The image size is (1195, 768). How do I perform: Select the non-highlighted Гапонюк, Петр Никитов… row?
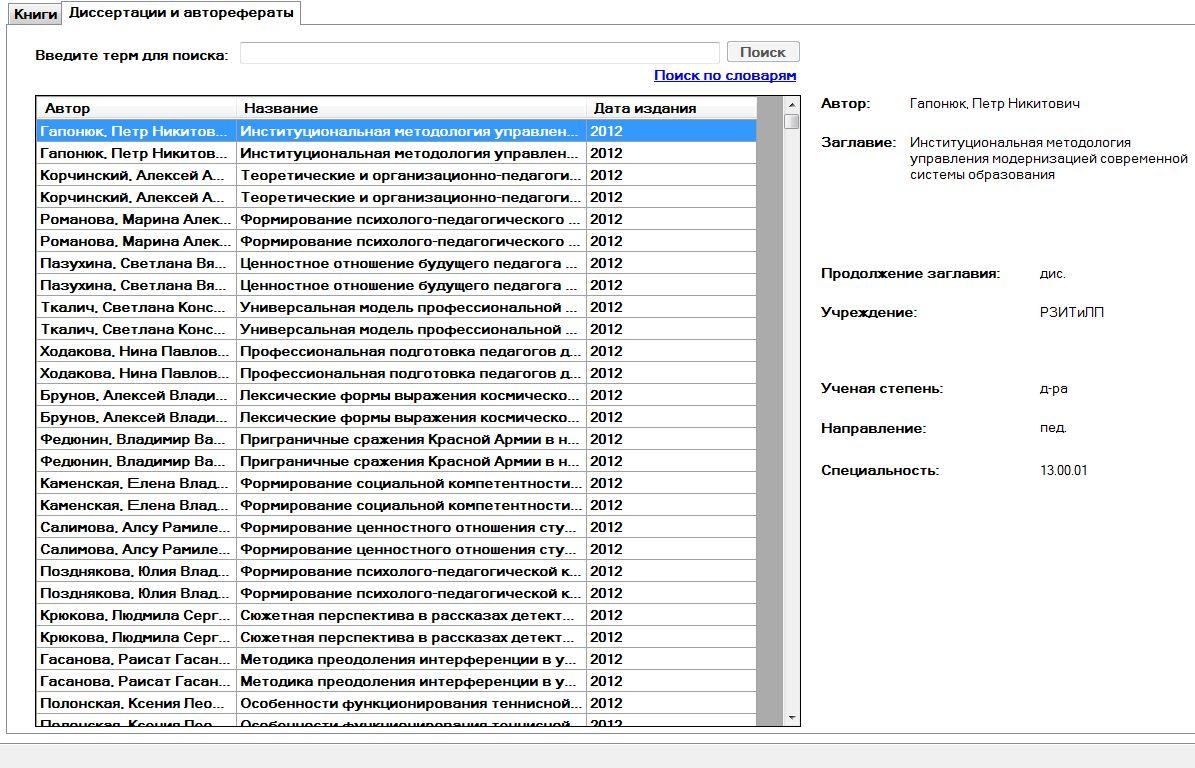[396, 153]
